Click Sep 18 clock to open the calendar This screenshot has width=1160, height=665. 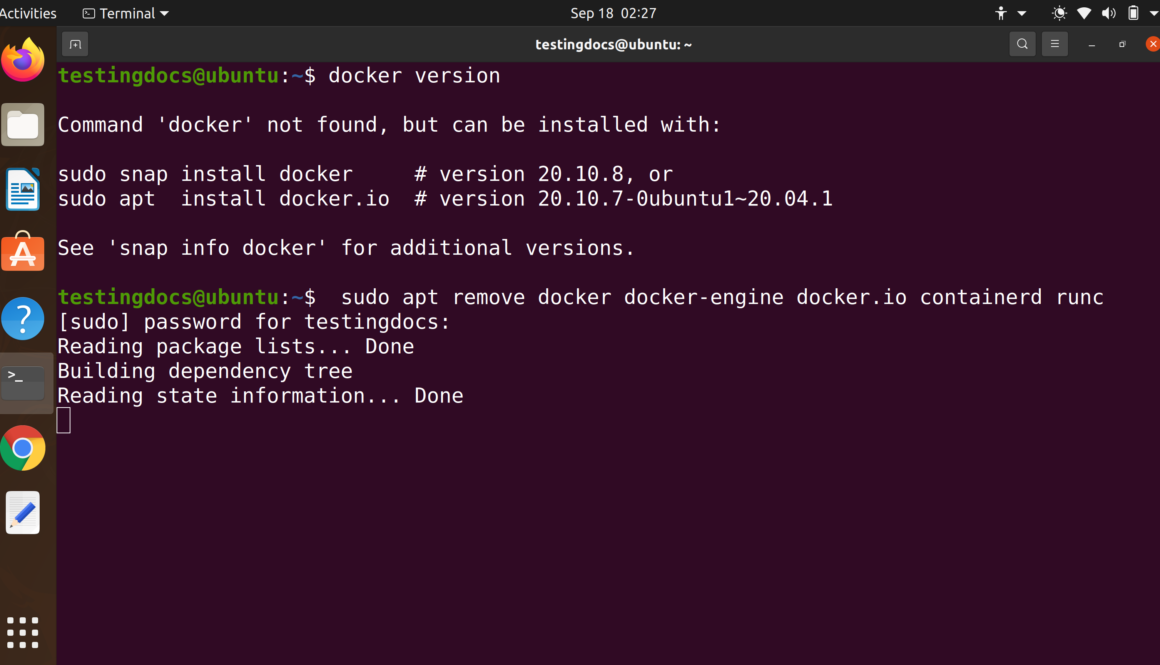[x=603, y=13]
